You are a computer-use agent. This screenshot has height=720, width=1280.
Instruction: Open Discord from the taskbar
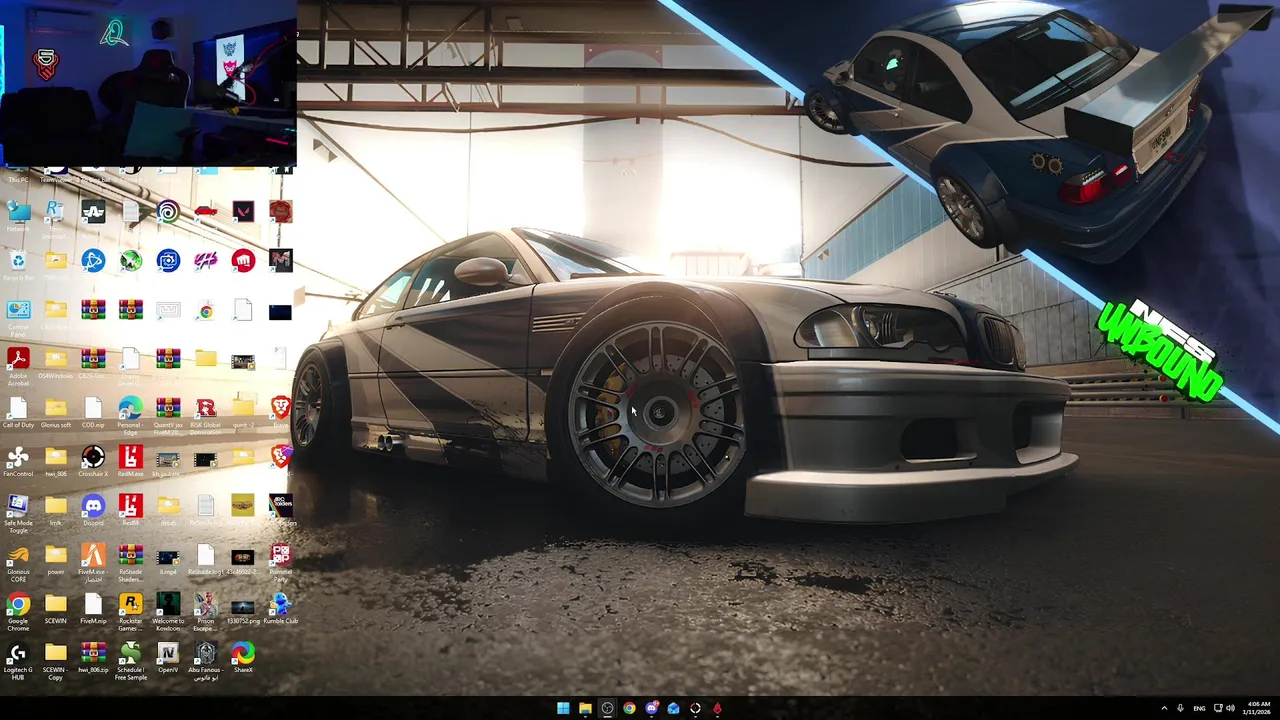(651, 708)
